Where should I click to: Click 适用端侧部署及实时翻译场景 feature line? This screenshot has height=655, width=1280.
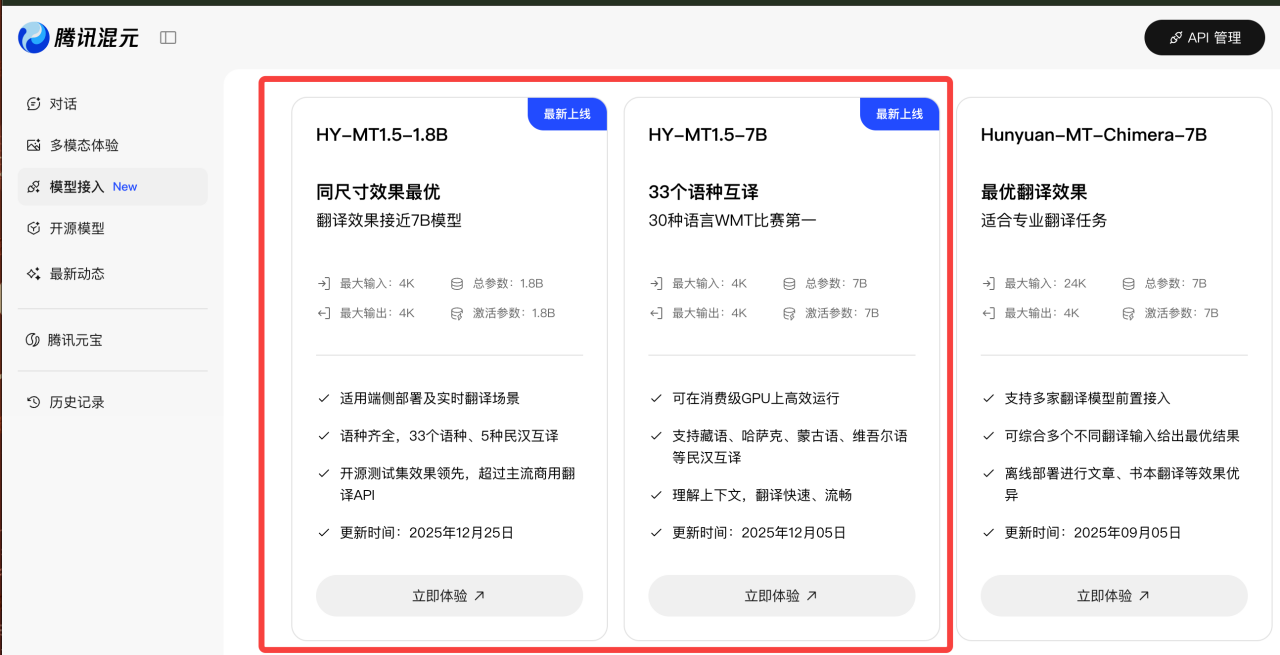tap(430, 398)
